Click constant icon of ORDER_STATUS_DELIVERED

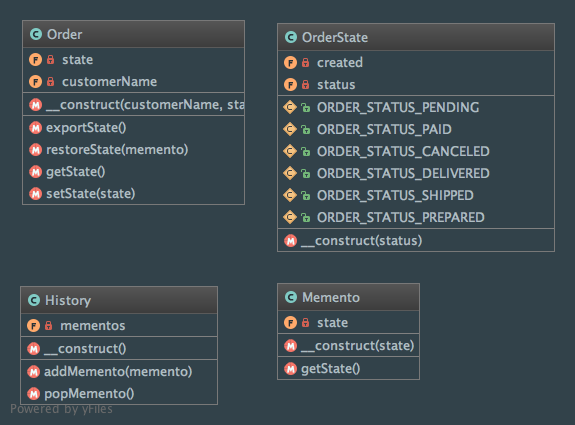(x=290, y=173)
